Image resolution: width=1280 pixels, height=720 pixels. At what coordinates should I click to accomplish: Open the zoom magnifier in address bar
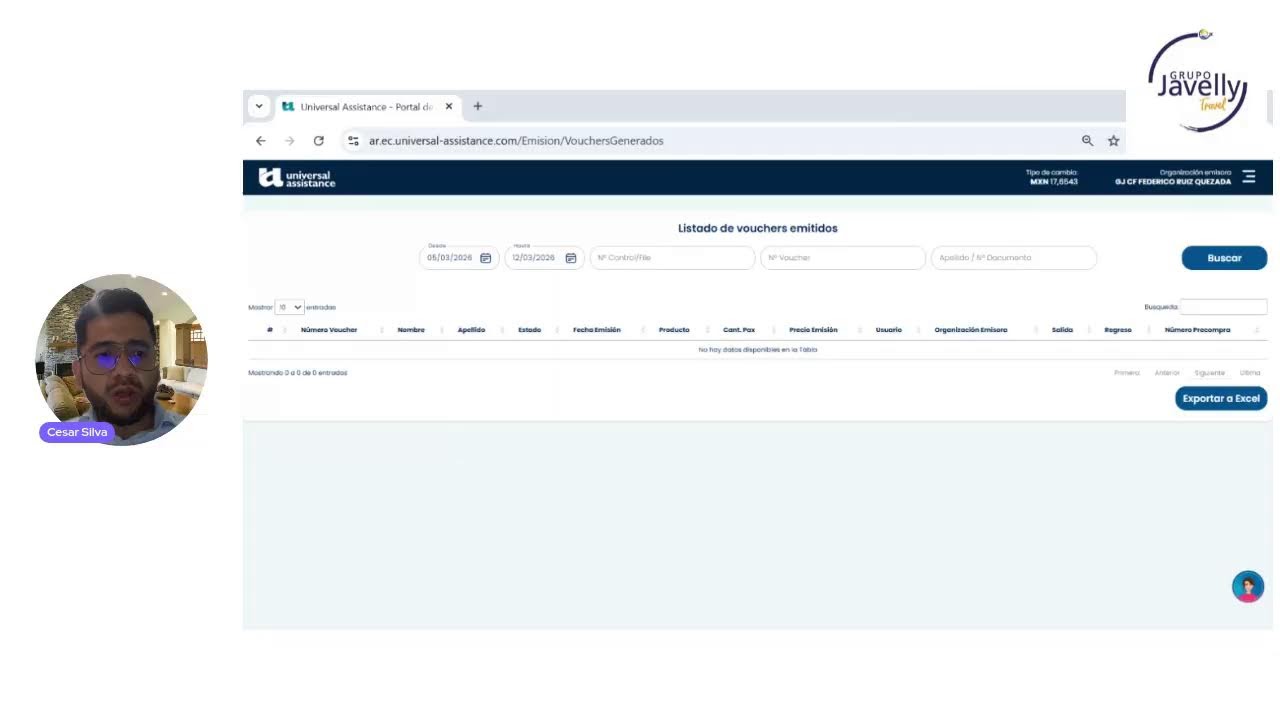tap(1087, 141)
